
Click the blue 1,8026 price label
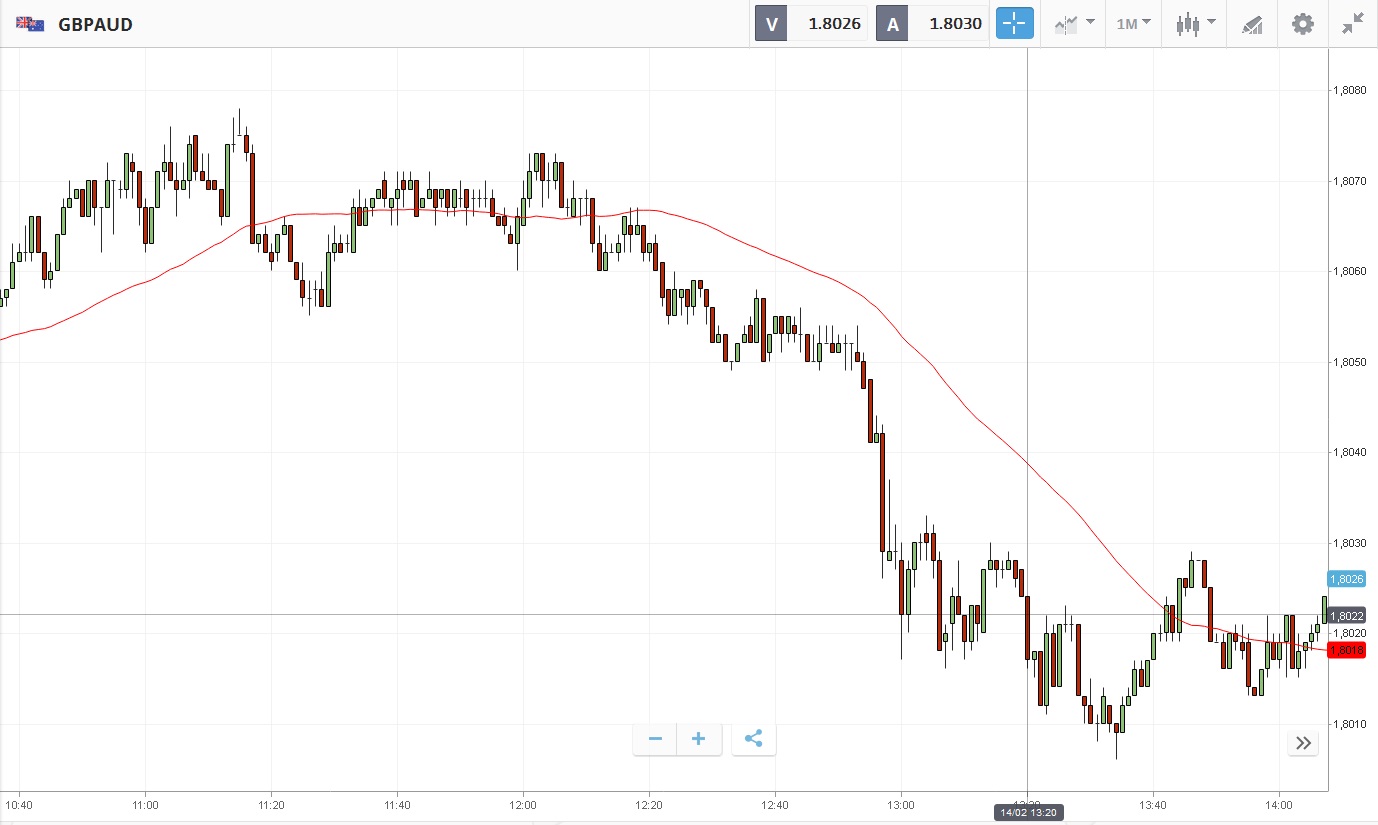(x=1346, y=579)
